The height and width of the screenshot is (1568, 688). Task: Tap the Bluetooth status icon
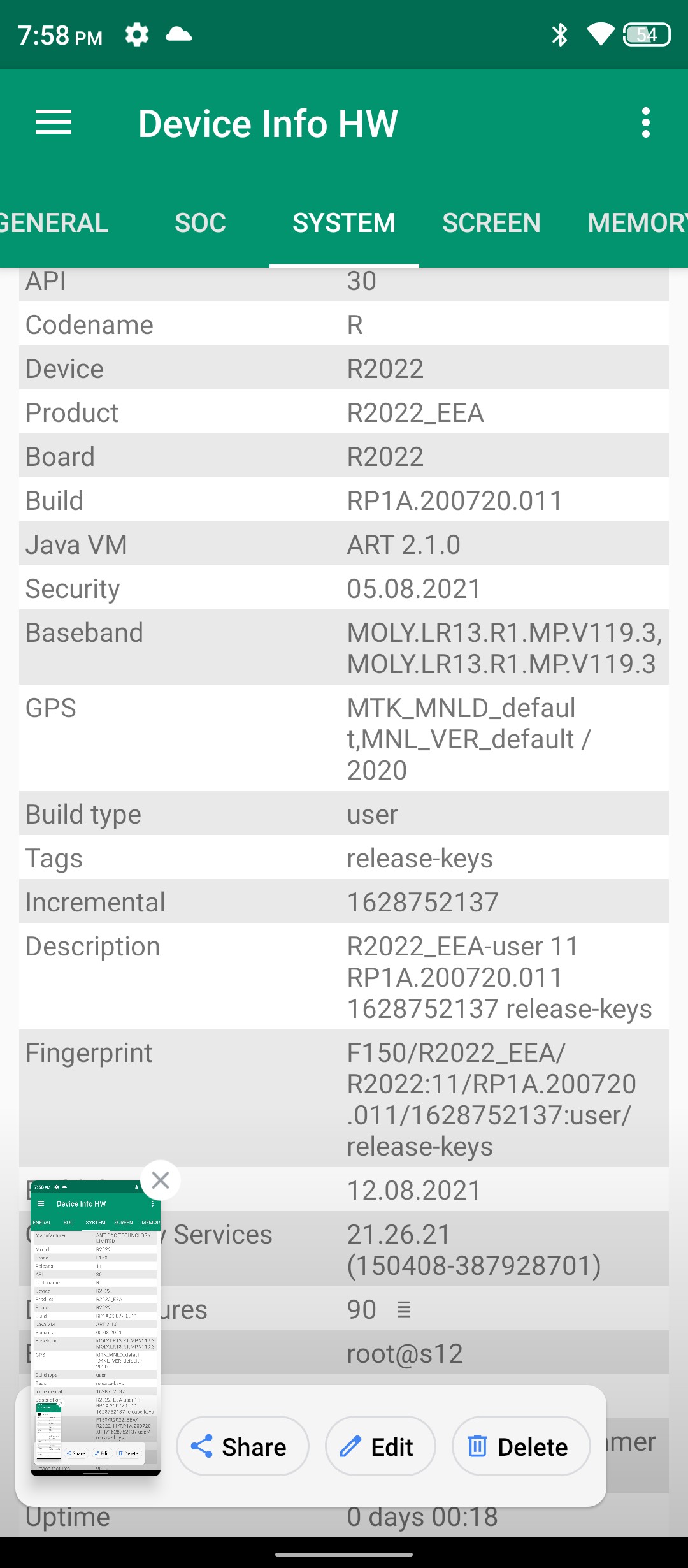click(559, 34)
